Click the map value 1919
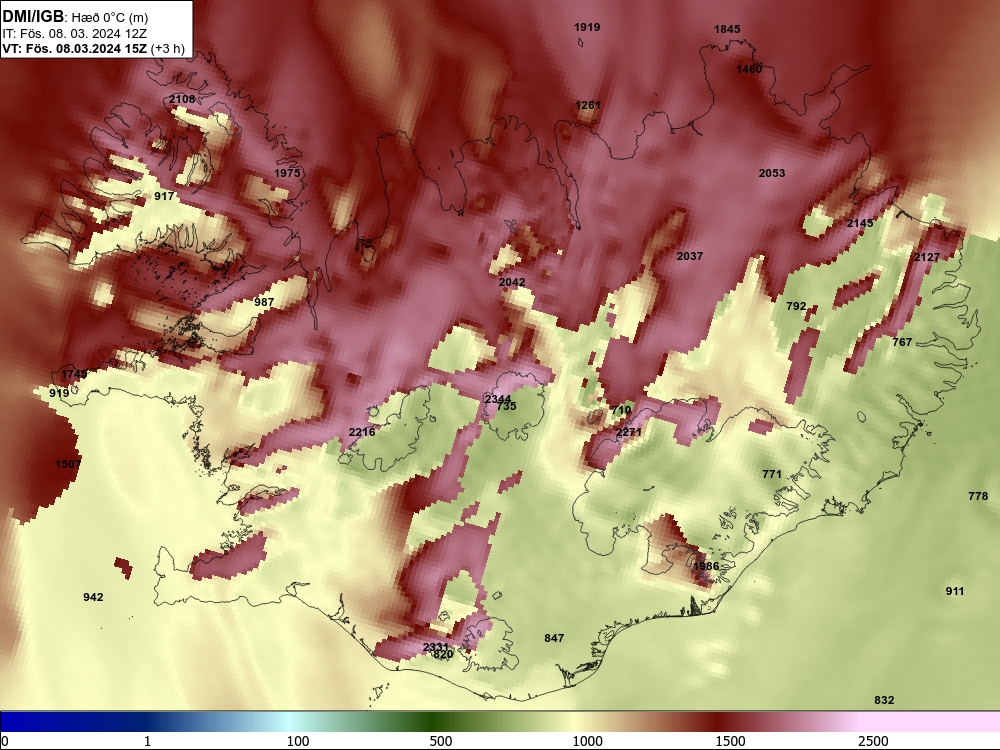The height and width of the screenshot is (750, 1000). pyautogui.click(x=587, y=27)
